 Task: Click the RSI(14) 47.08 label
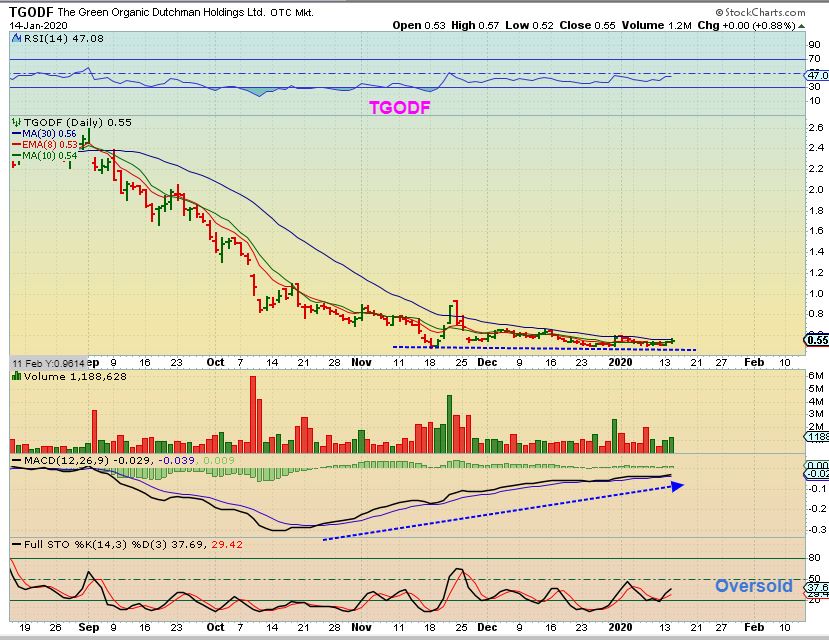[63, 38]
